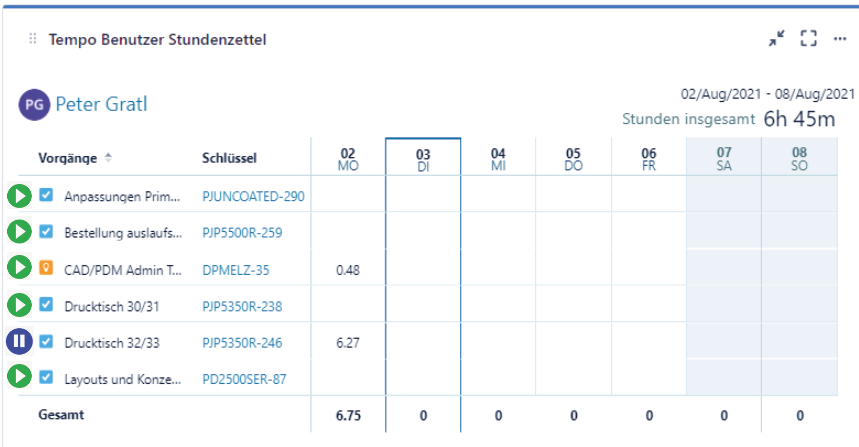
Task: Click the 6.27 hours cell on Monday
Action: (x=348, y=343)
